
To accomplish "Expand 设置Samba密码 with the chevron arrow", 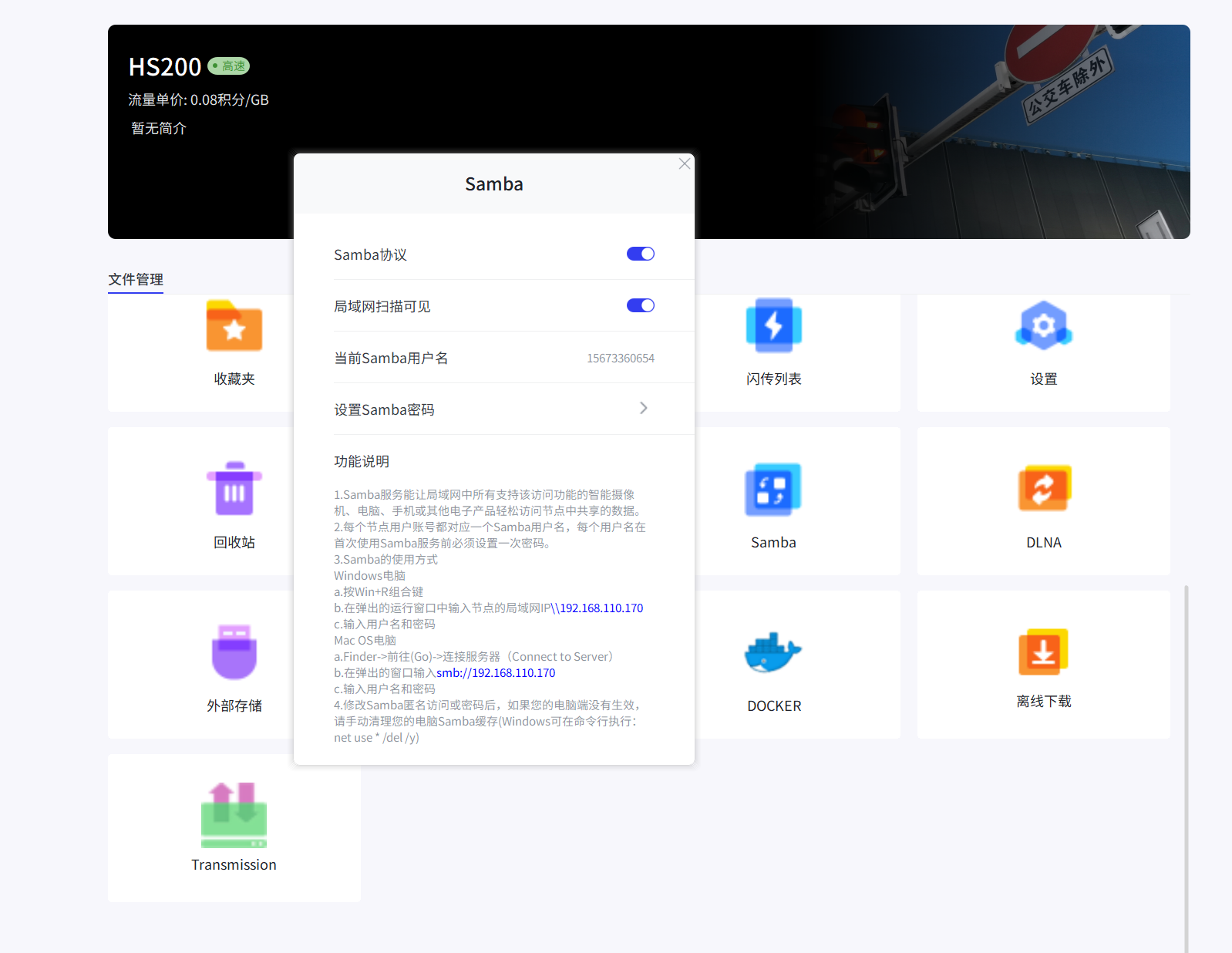I will (643, 409).
